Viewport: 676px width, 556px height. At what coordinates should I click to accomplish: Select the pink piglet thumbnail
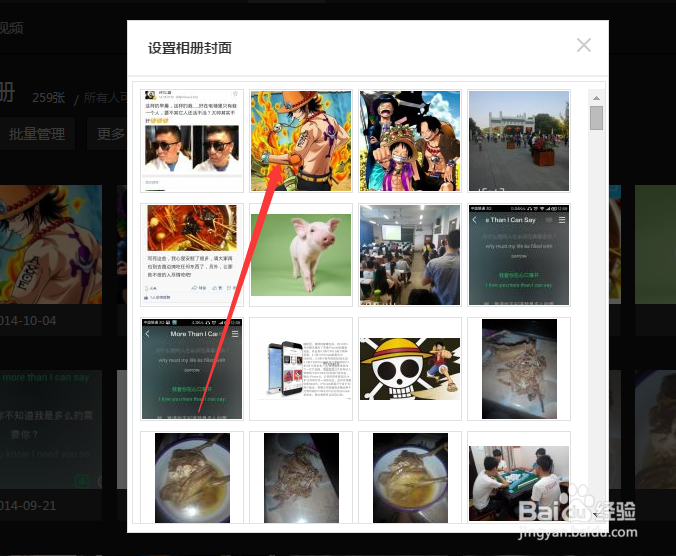[x=301, y=255]
